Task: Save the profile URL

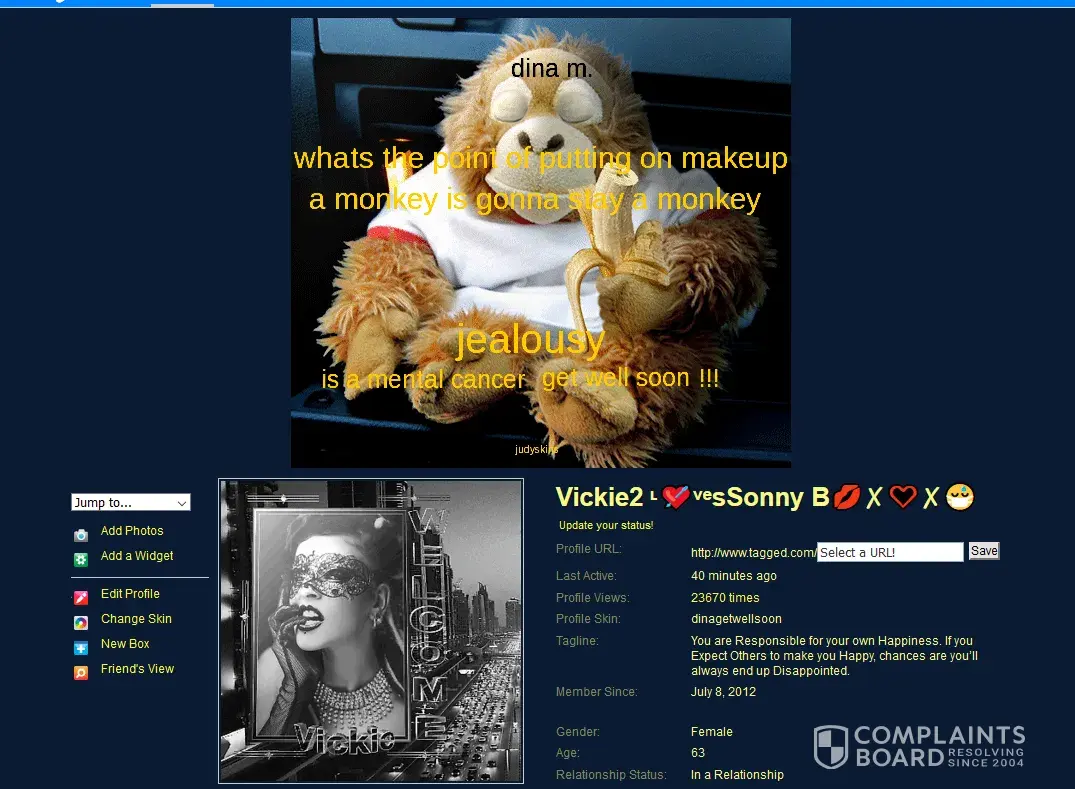Action: pos(984,551)
